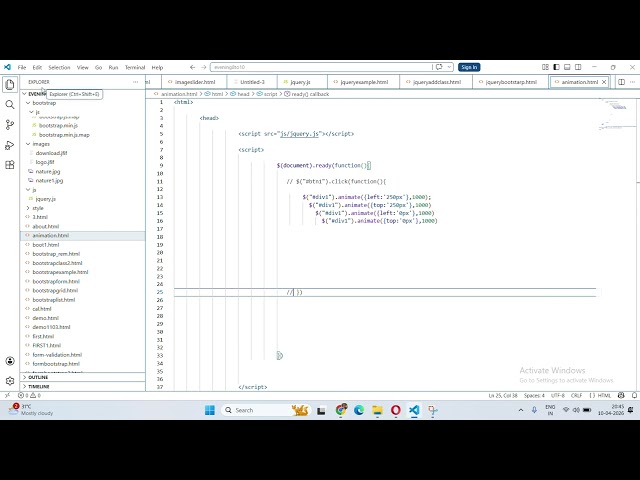
Task: Show errors and warnings count
Action: coord(29,396)
